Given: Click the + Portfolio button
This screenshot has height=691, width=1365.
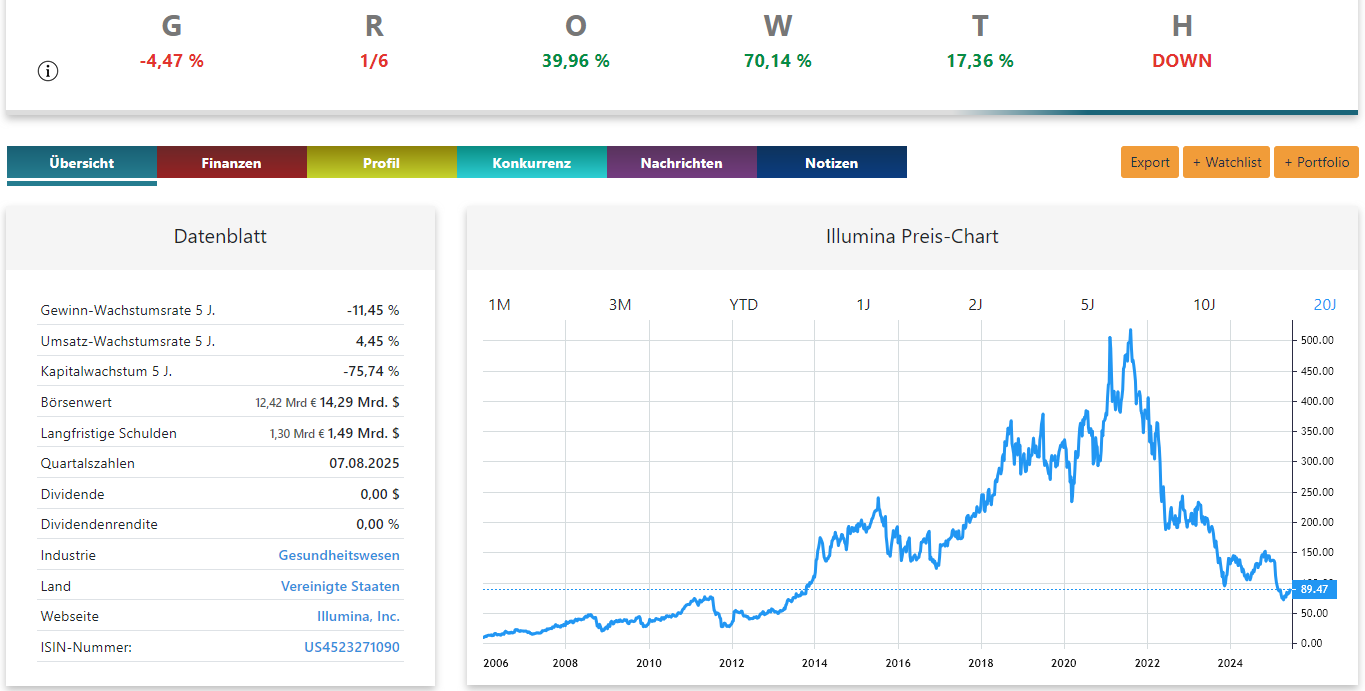Looking at the screenshot, I should click(x=1316, y=162).
